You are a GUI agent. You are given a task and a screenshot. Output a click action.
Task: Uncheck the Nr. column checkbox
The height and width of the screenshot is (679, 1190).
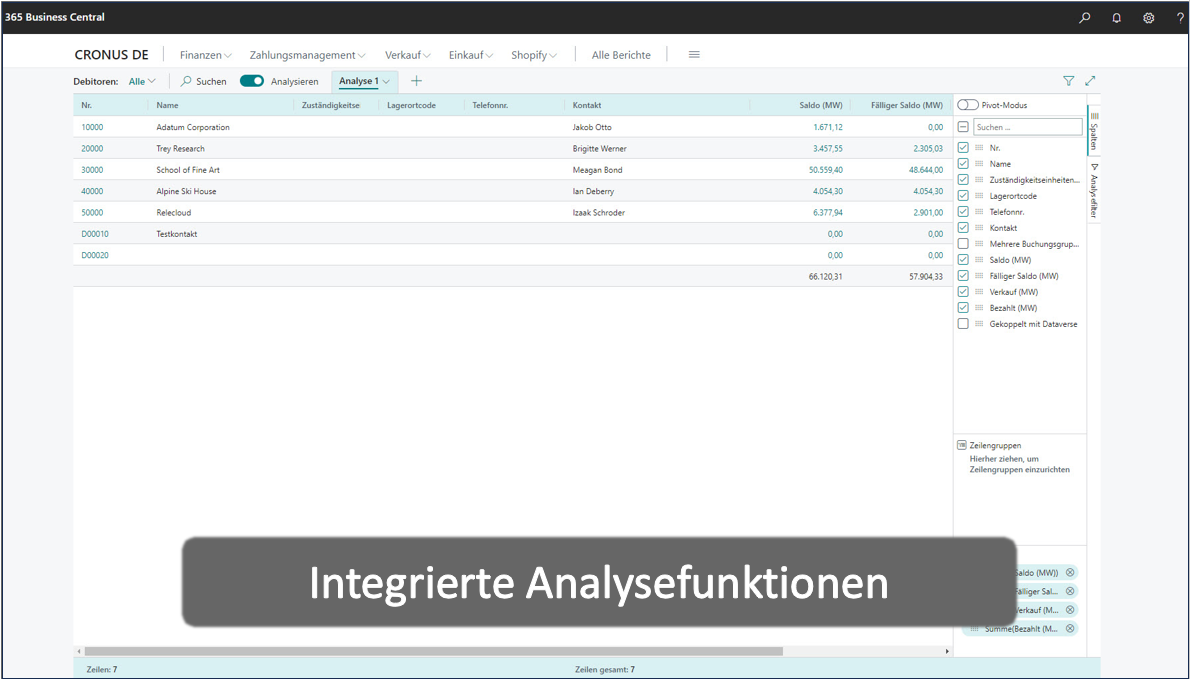point(963,148)
